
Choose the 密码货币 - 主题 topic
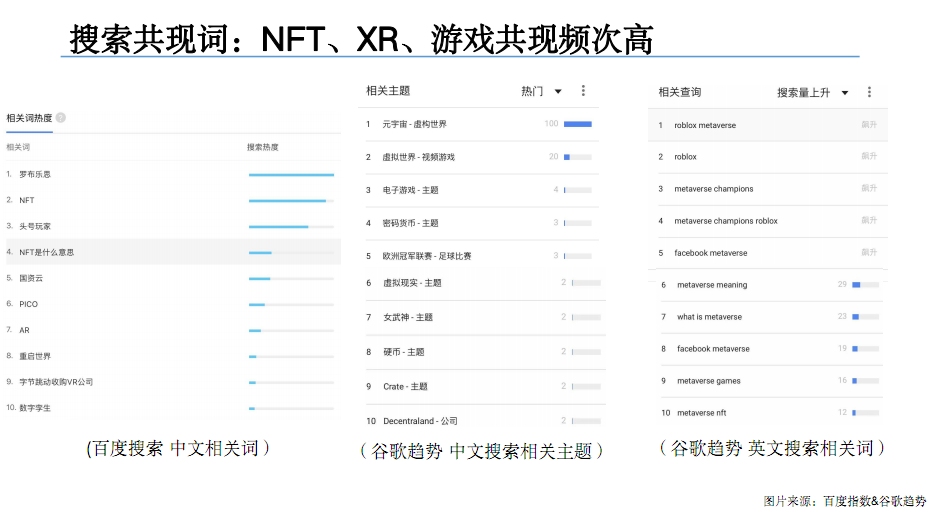[410, 223]
